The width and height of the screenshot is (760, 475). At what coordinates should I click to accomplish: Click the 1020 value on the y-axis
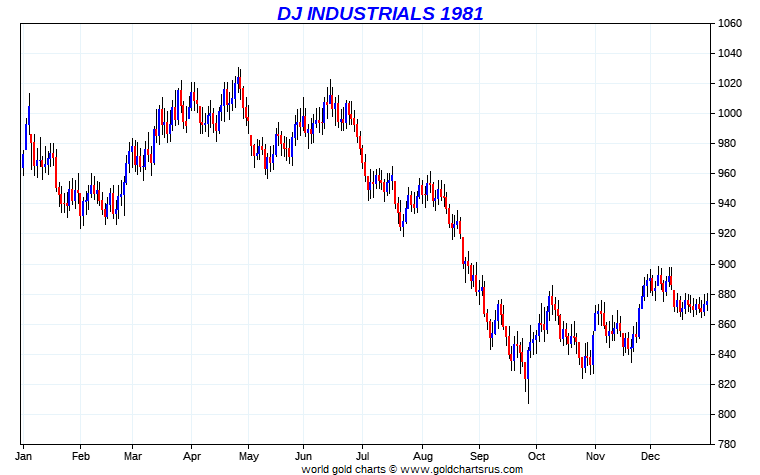[x=730, y=83]
